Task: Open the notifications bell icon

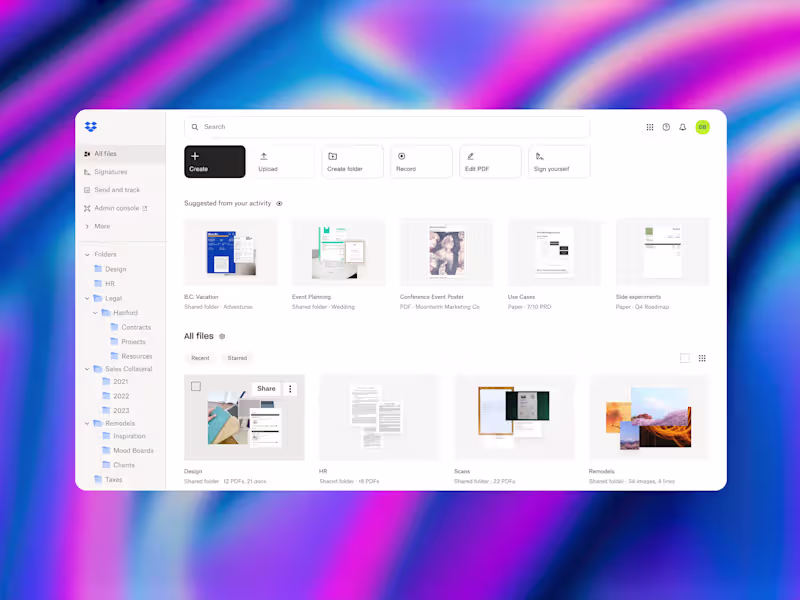Action: click(x=682, y=127)
